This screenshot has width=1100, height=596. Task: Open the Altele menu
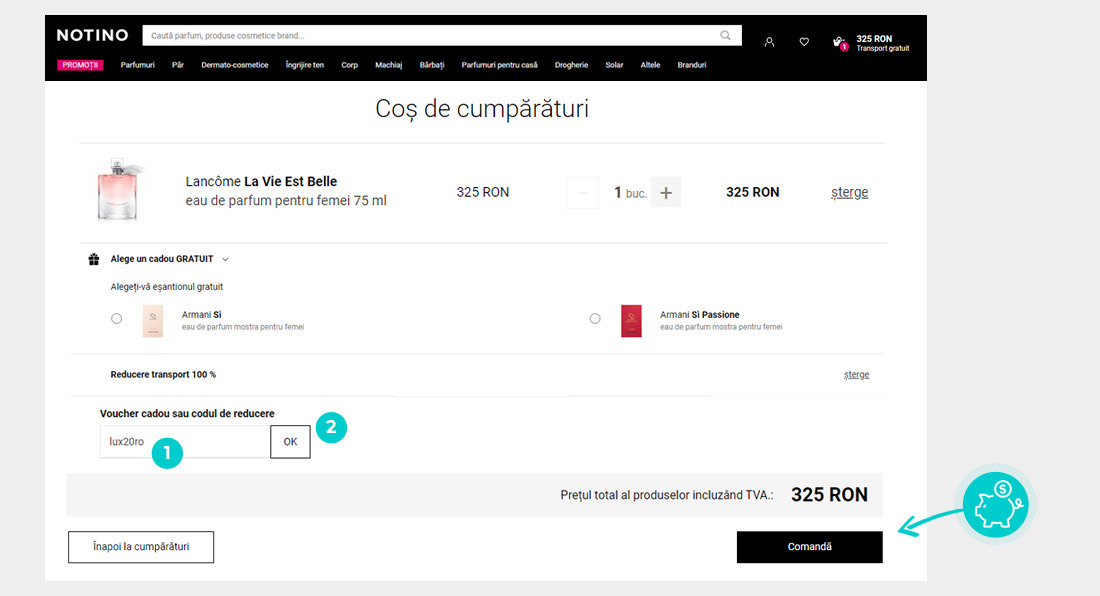point(650,65)
